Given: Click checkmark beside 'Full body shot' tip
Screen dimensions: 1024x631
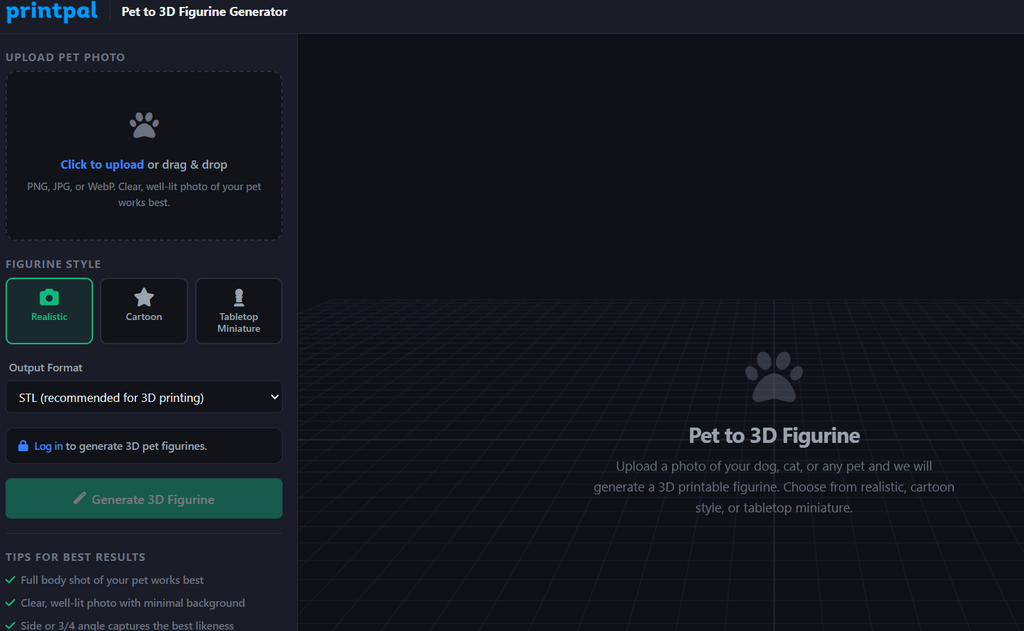Looking at the screenshot, I should tap(10, 580).
